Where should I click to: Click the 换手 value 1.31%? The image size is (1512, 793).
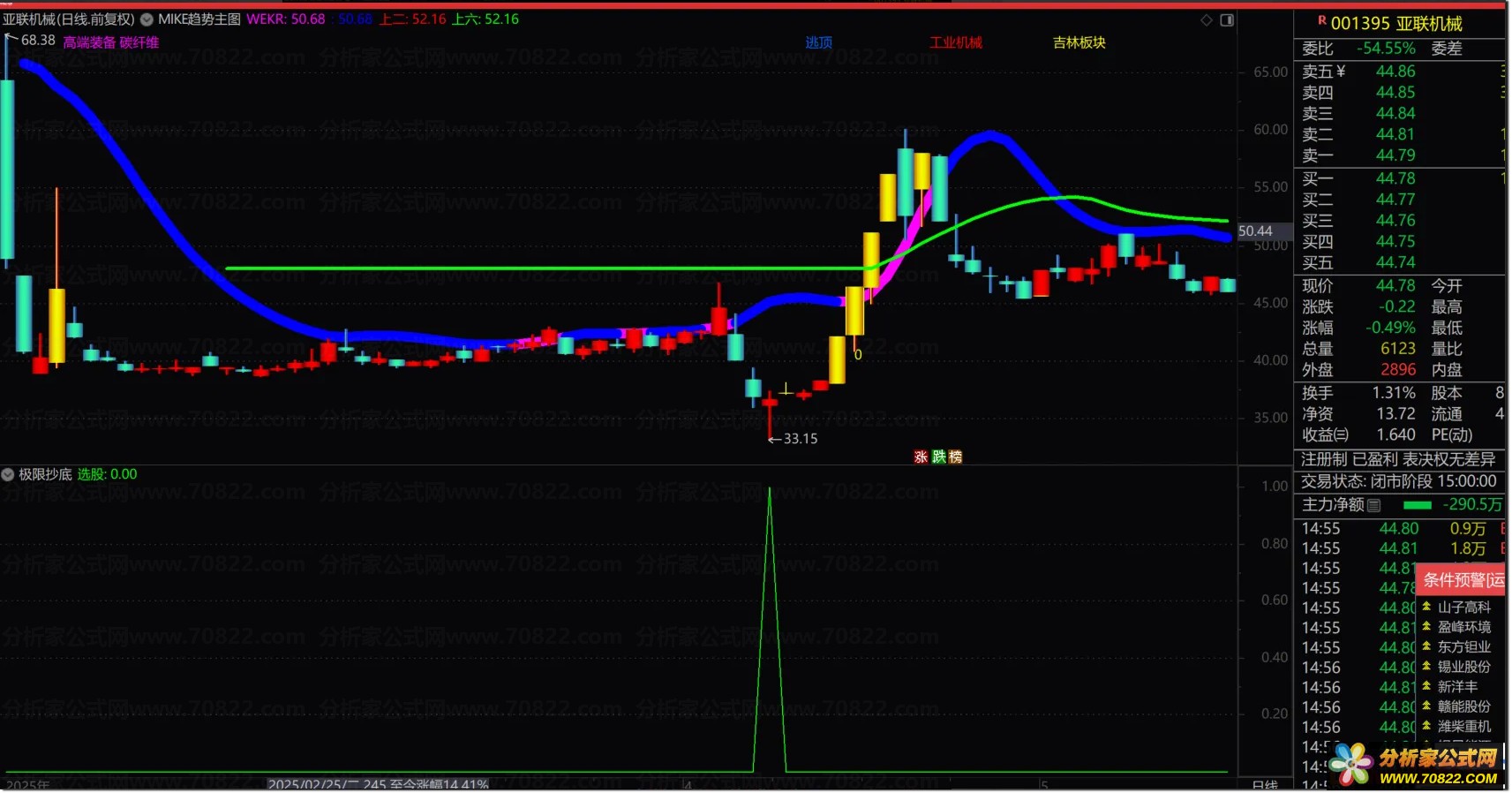[1394, 393]
